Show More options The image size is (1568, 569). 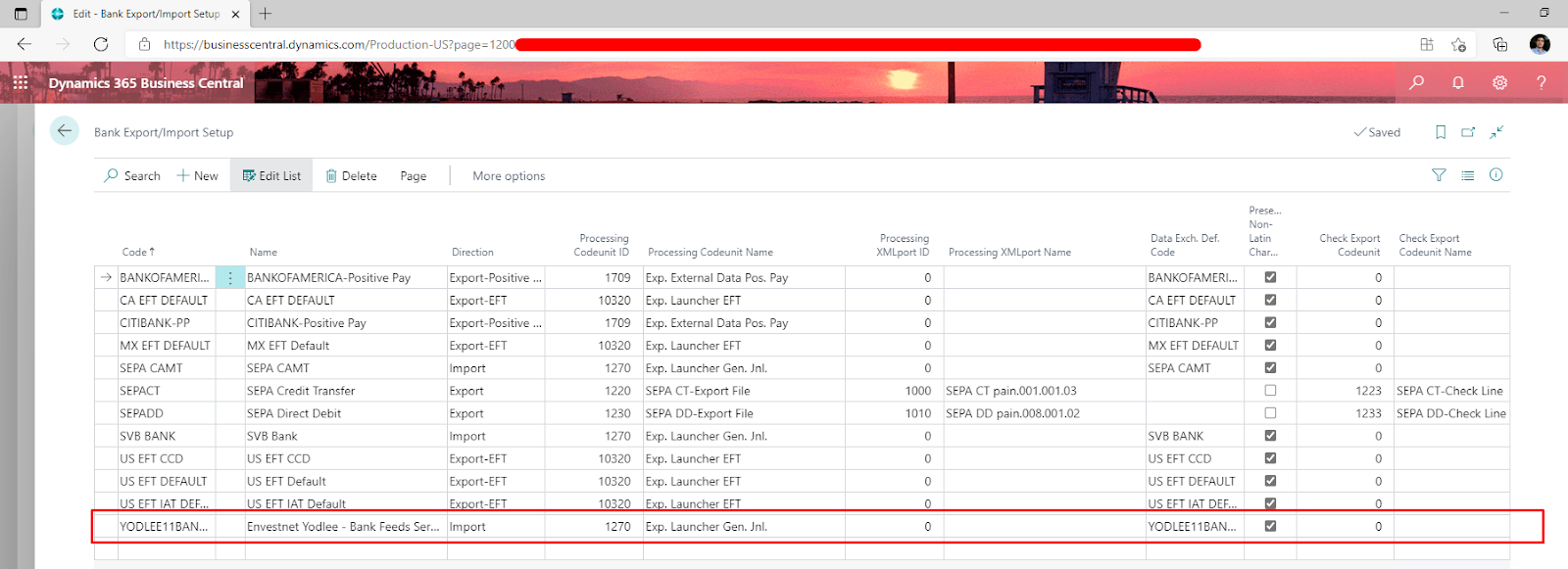(x=509, y=175)
